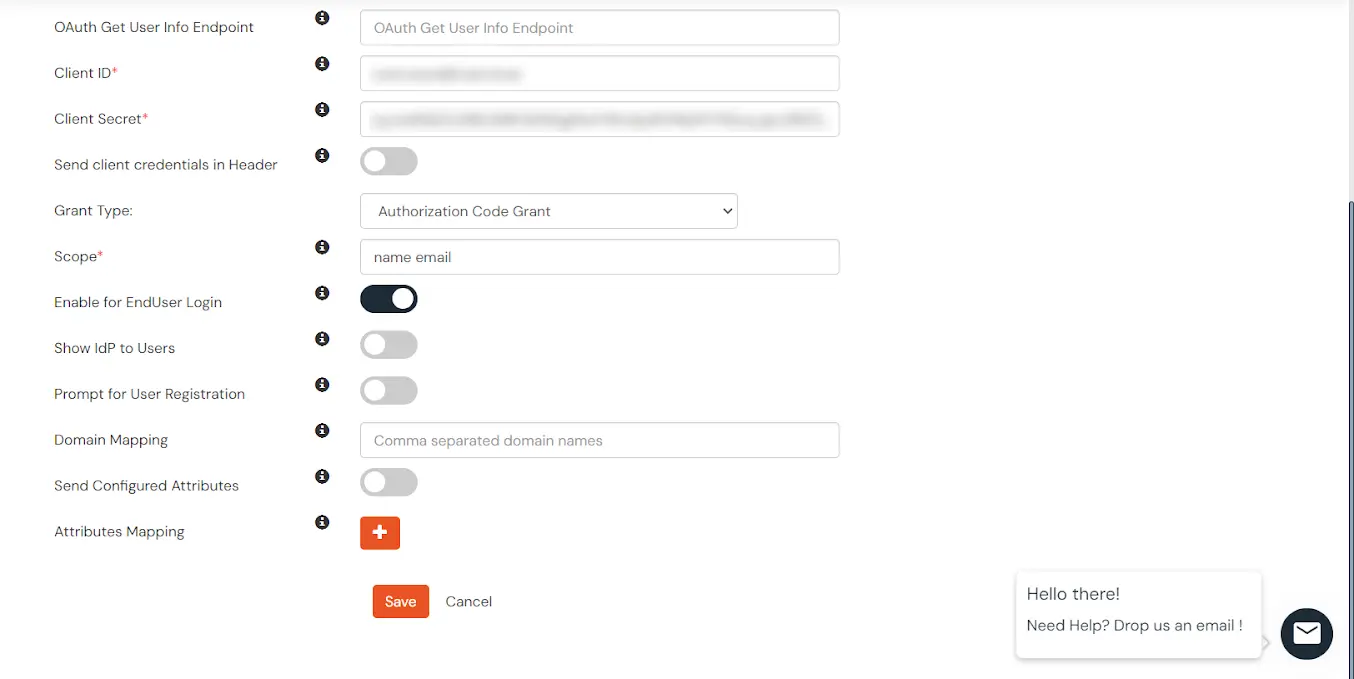
Task: Click the Domain Mapping text field
Action: [x=599, y=440]
